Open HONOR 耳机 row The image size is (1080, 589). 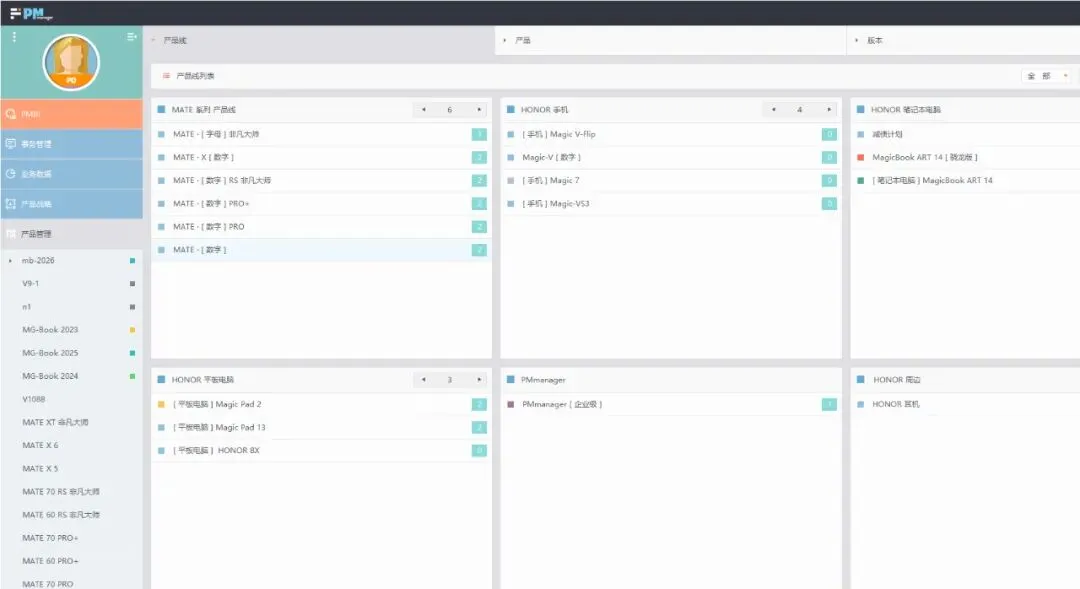click(x=966, y=404)
